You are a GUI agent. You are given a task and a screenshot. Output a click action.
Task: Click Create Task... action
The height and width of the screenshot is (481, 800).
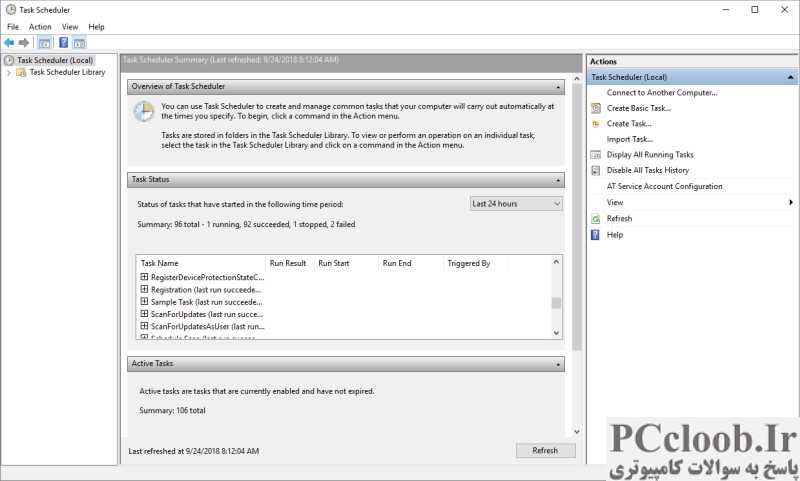tap(629, 124)
